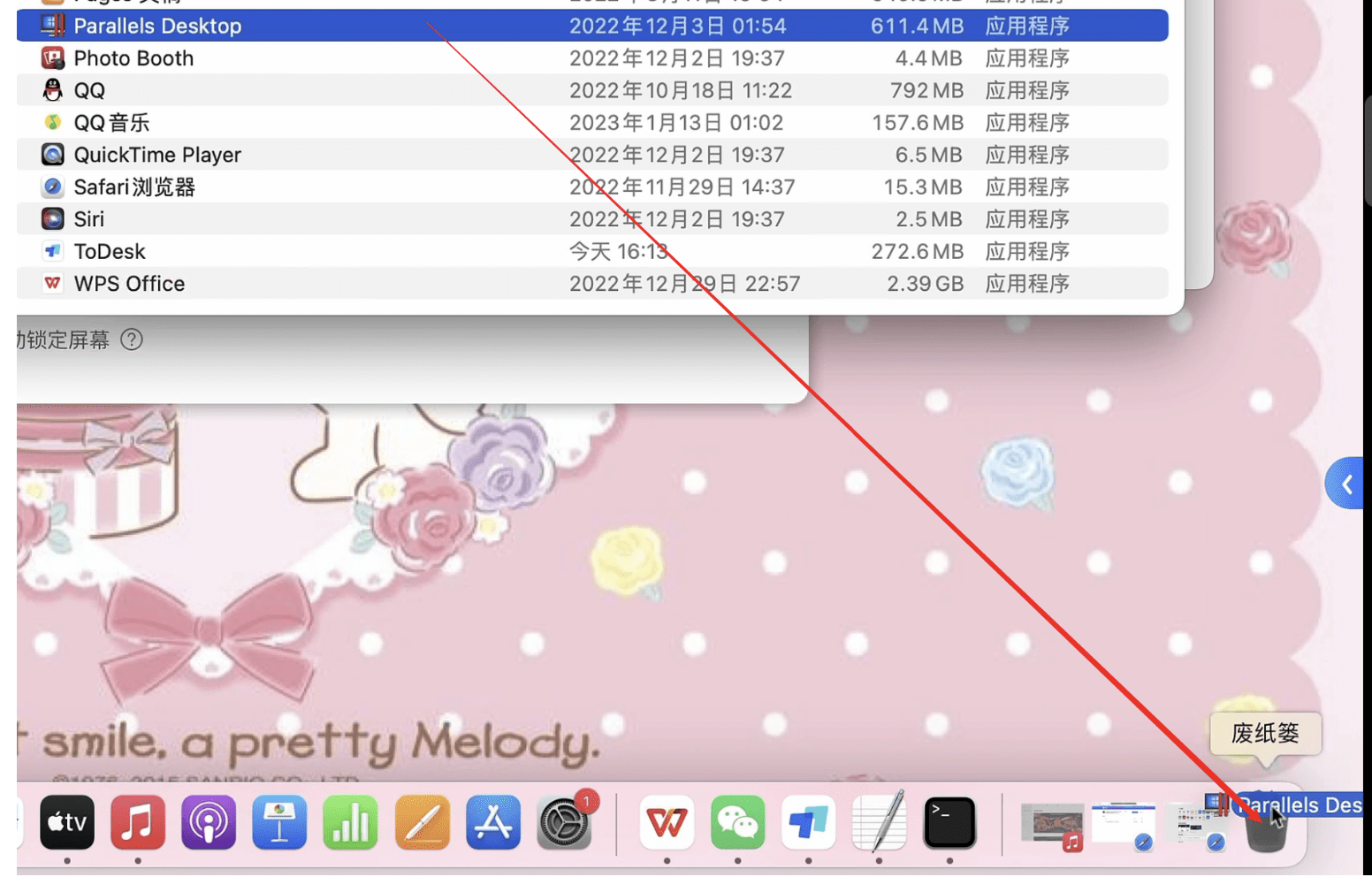Select QQ音乐 in the applications list
The image size is (1372, 877).
click(x=111, y=123)
